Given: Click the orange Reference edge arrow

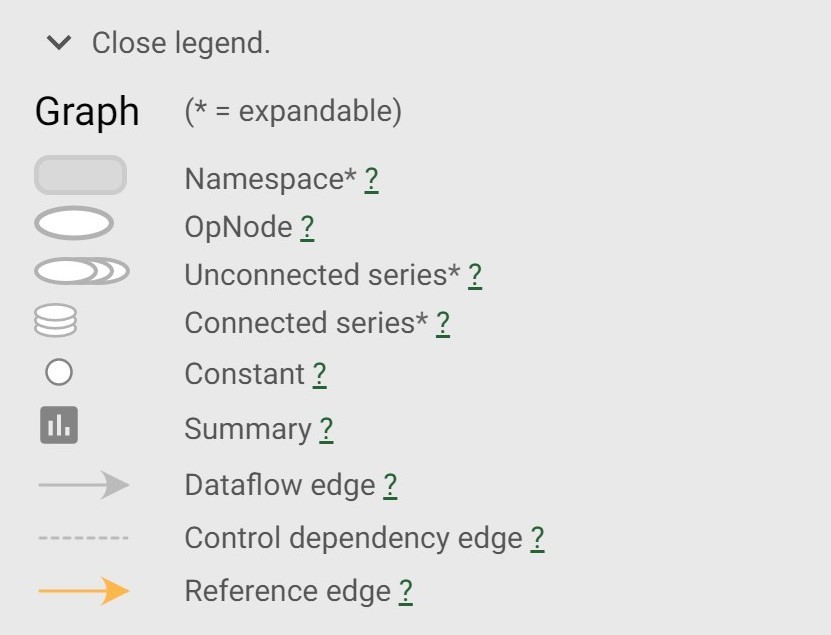Looking at the screenshot, I should pyautogui.click(x=84, y=590).
